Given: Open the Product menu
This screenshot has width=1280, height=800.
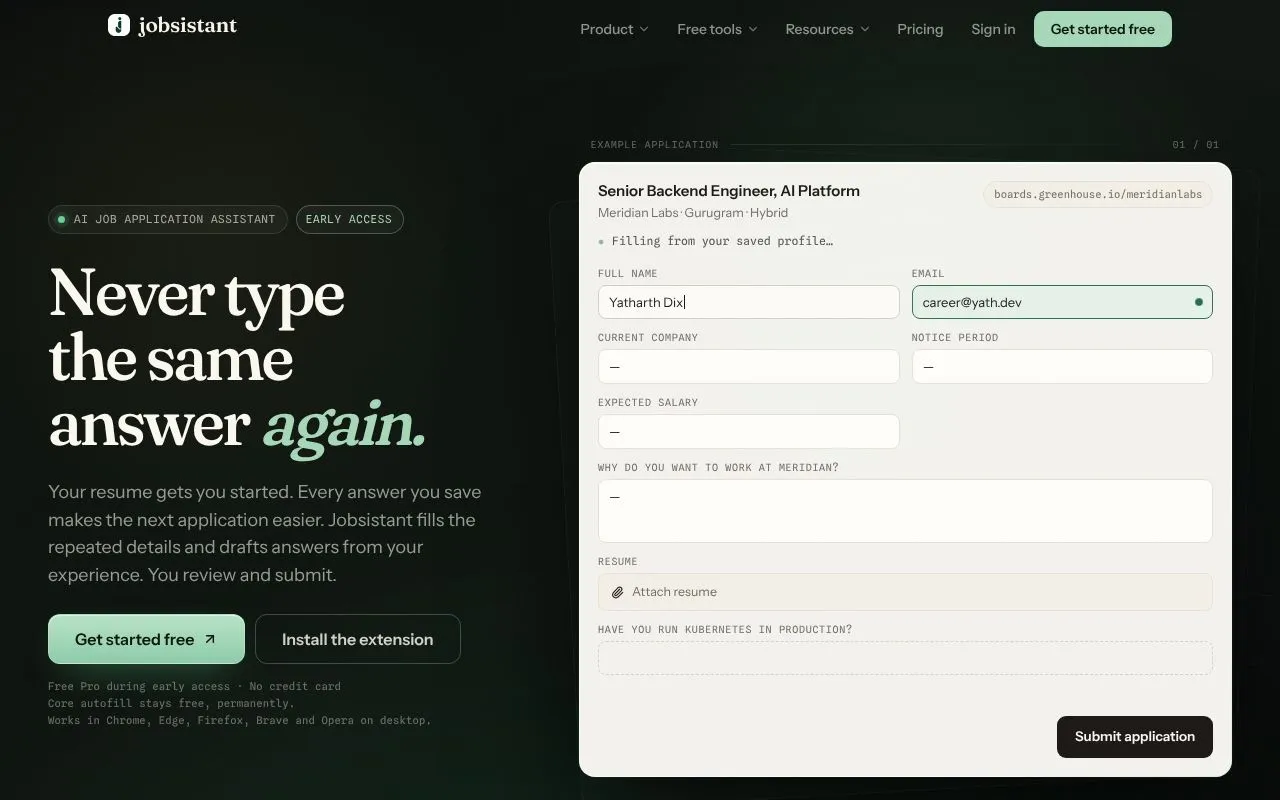Looking at the screenshot, I should pos(614,29).
